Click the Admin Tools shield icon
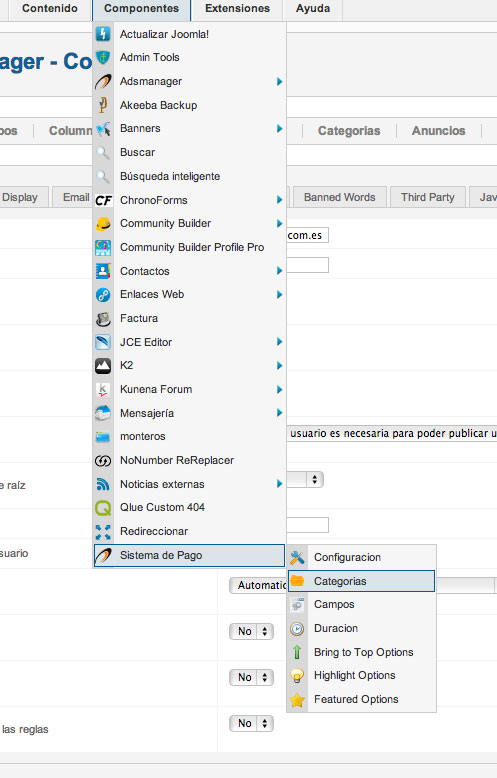The width and height of the screenshot is (497, 778). tap(103, 58)
